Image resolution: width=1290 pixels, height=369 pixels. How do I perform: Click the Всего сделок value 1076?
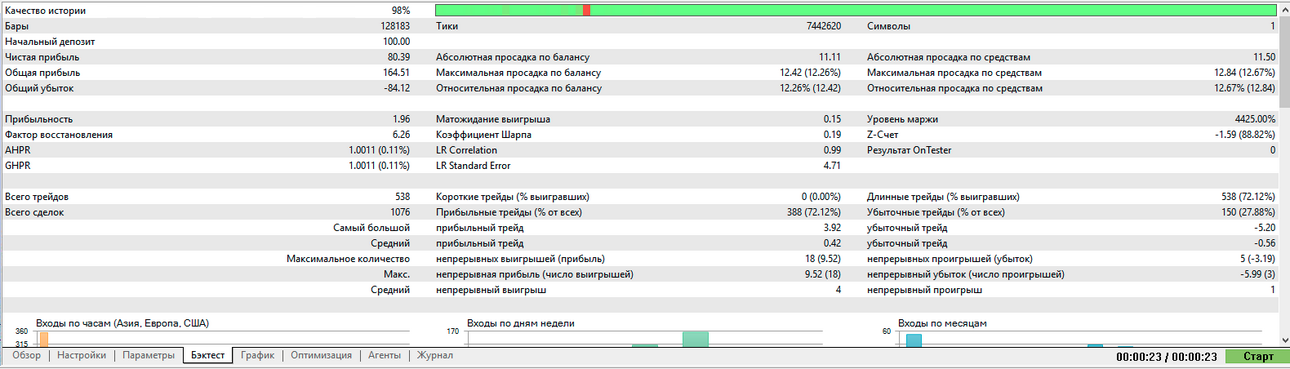[400, 212]
